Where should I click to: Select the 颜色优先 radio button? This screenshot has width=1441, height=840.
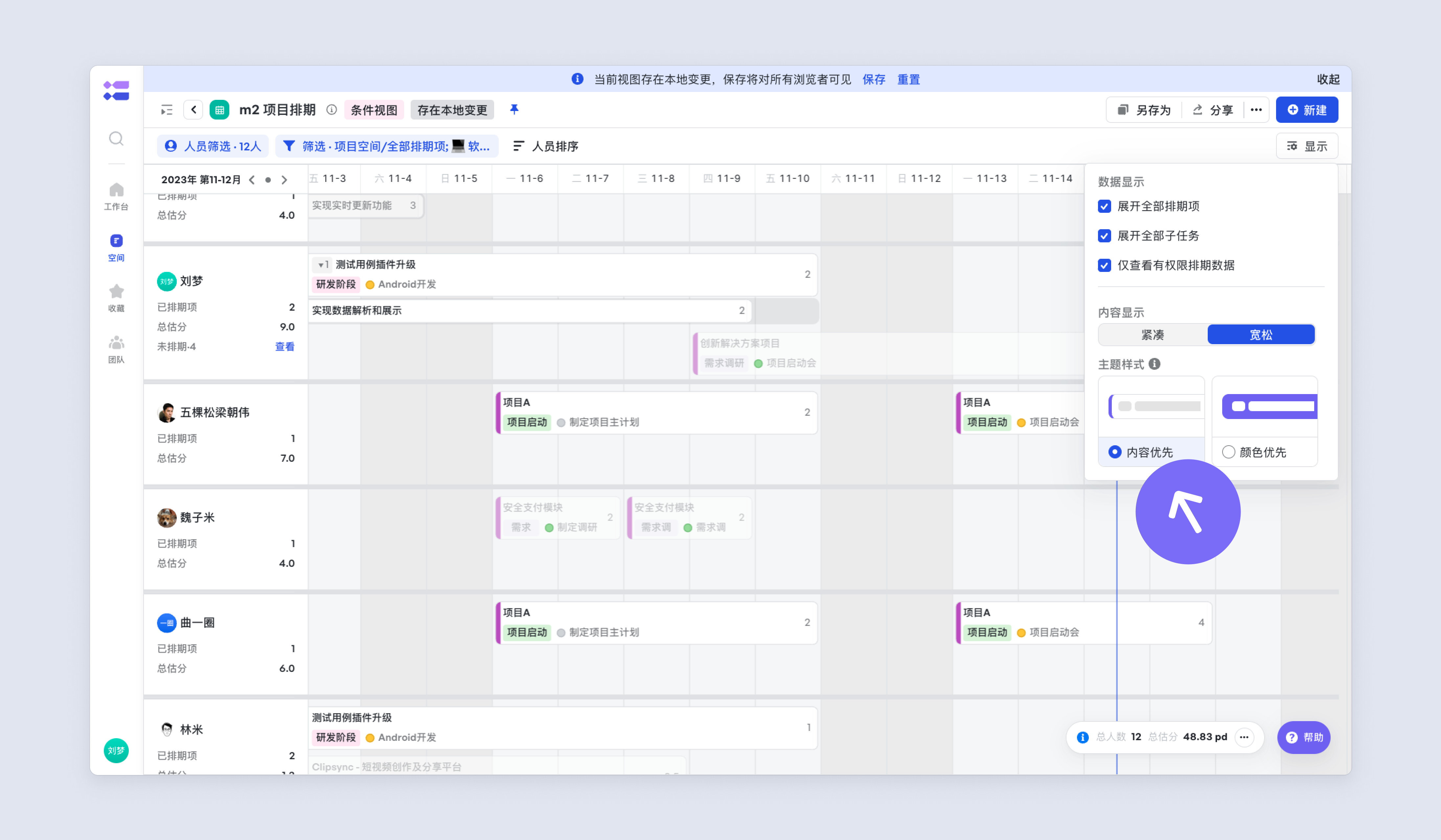pyautogui.click(x=1228, y=452)
